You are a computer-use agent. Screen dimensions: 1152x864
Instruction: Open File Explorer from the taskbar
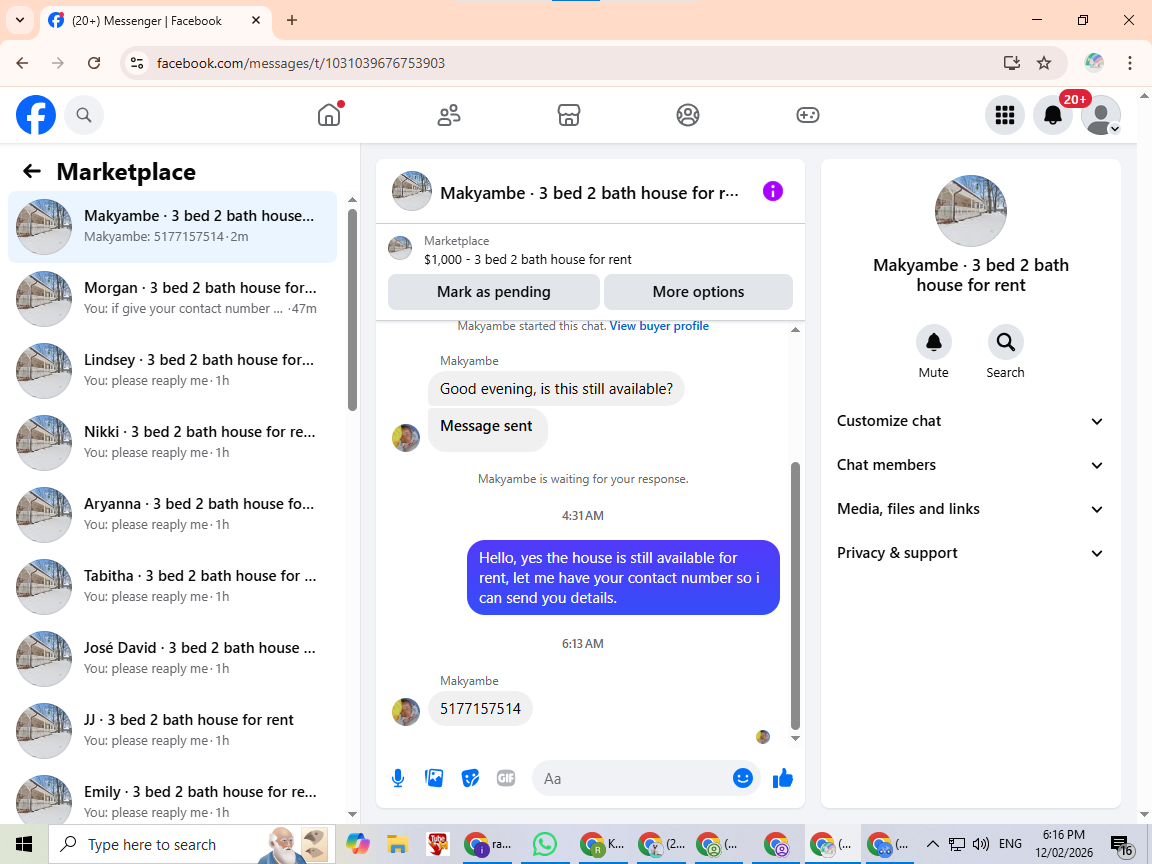397,844
